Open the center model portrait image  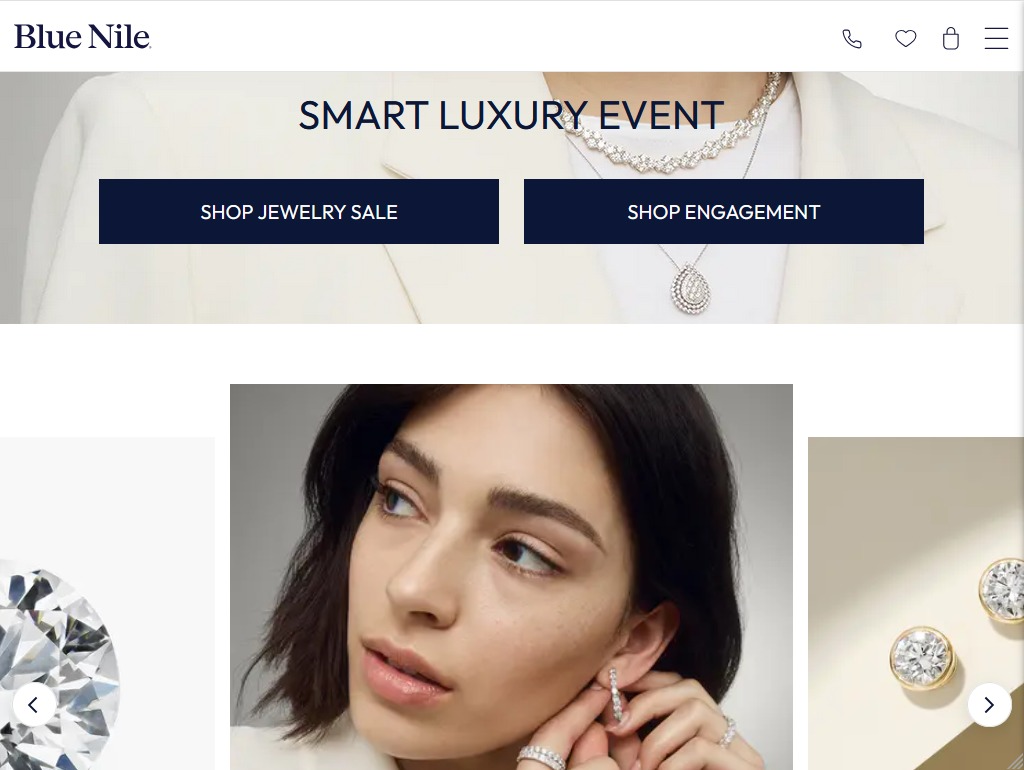pos(511,577)
